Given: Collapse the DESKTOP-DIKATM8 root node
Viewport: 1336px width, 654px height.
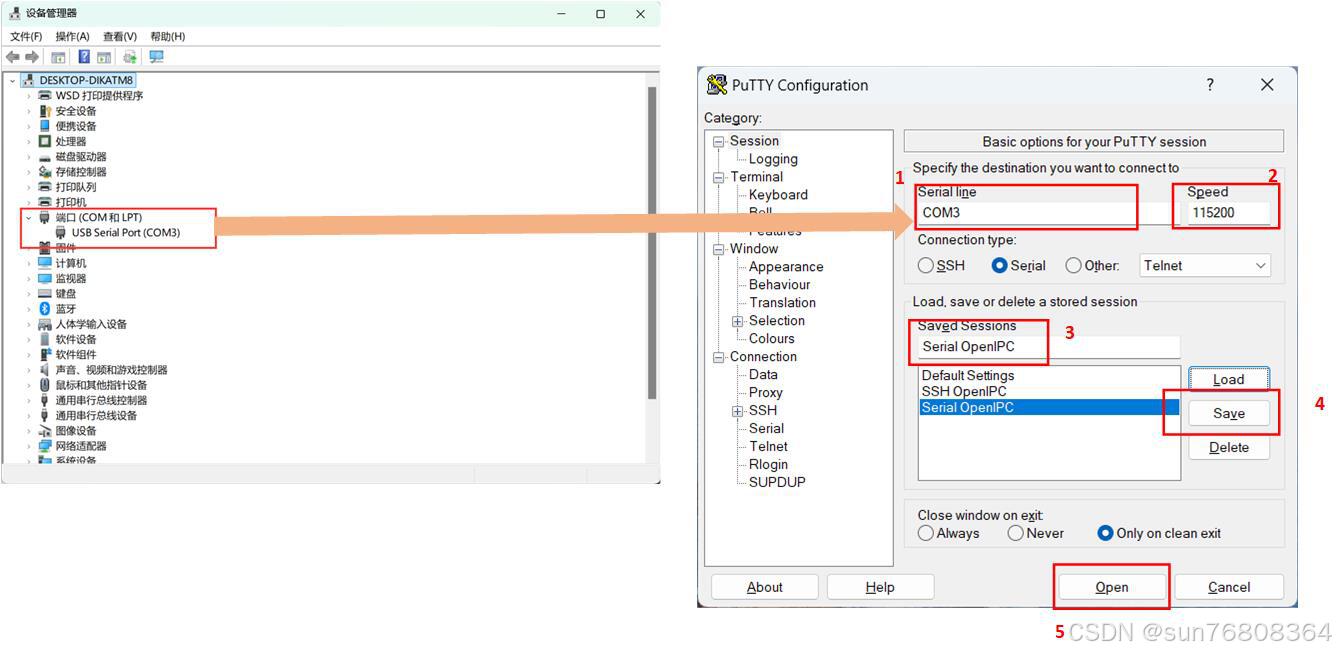Looking at the screenshot, I should 12,80.
